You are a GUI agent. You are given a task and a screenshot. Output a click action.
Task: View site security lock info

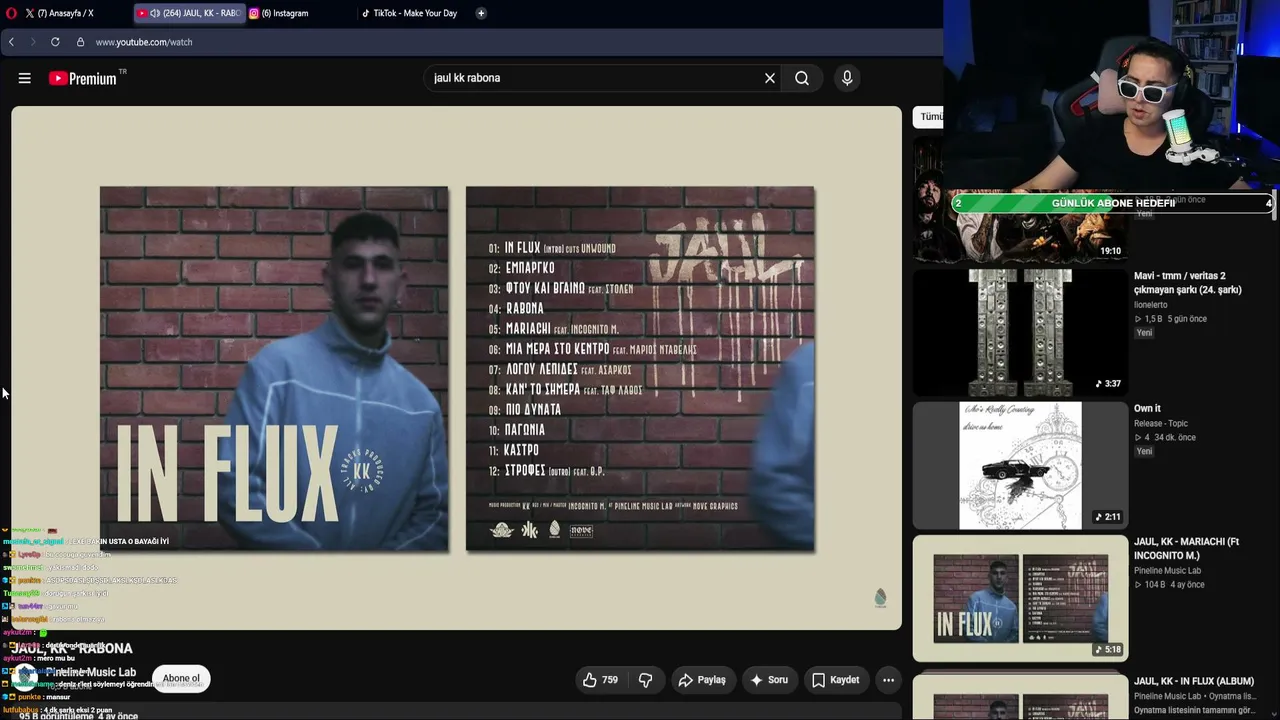(80, 42)
